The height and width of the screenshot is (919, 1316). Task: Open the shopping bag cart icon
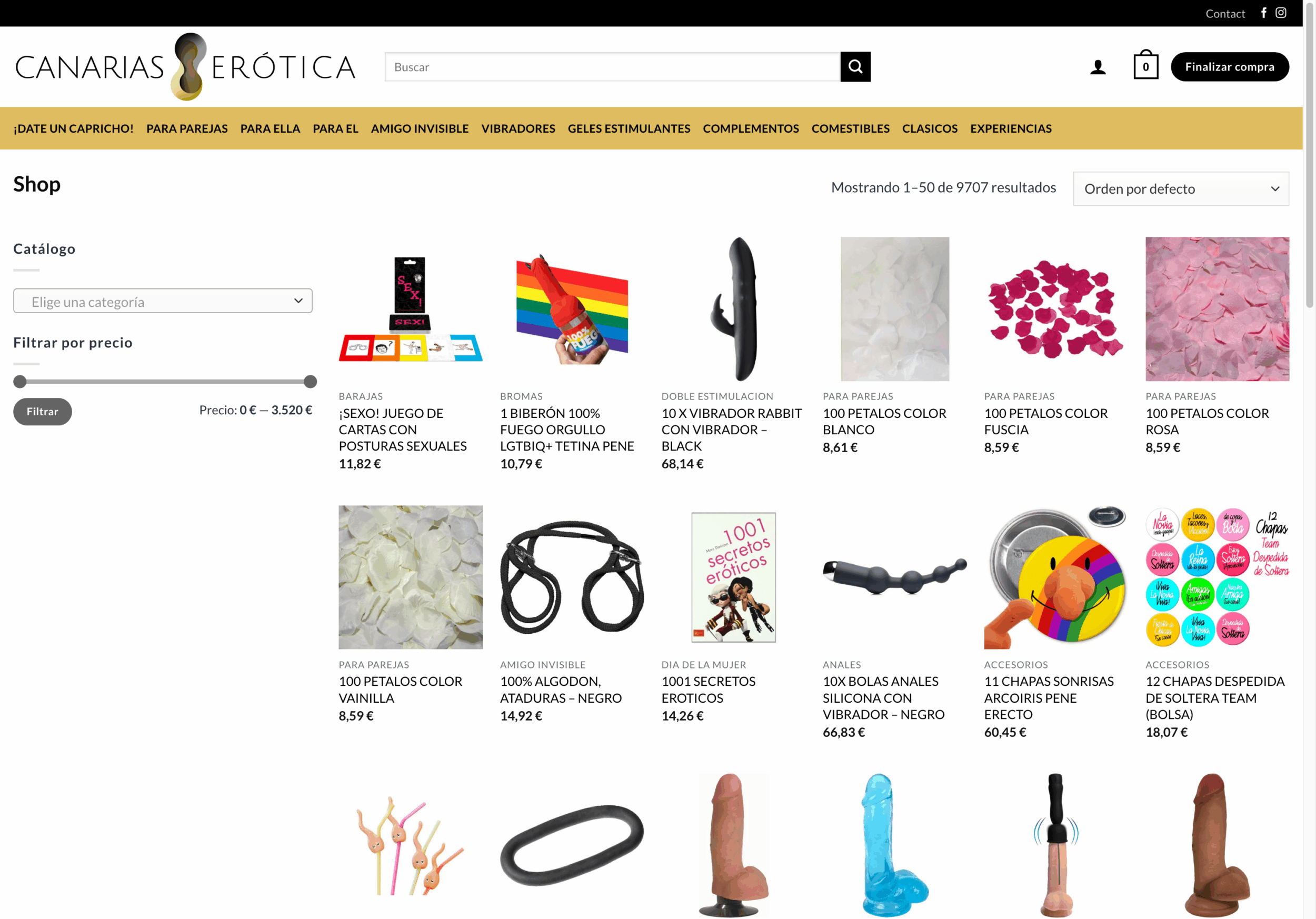[1146, 65]
